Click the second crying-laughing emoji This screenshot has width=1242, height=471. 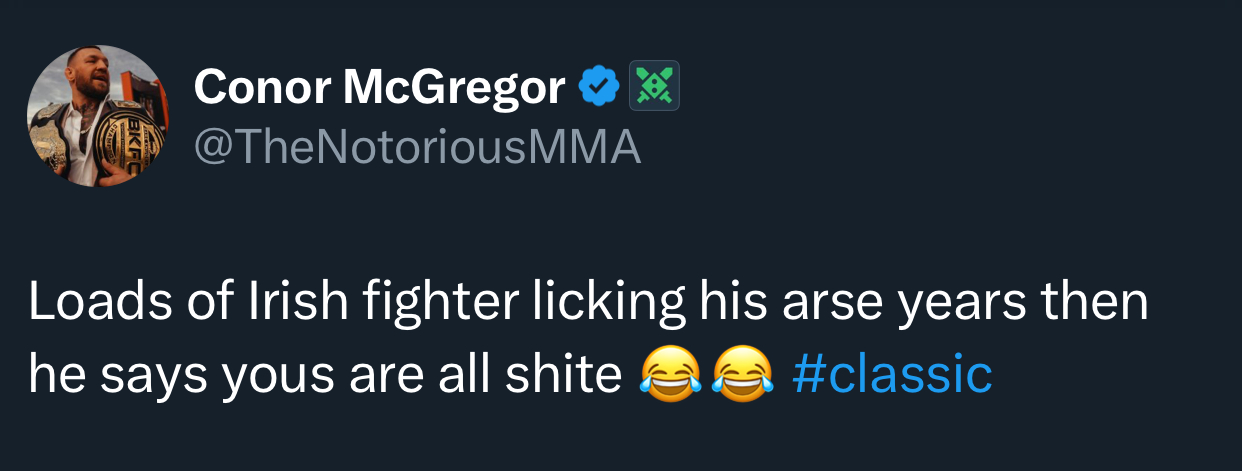743,376
